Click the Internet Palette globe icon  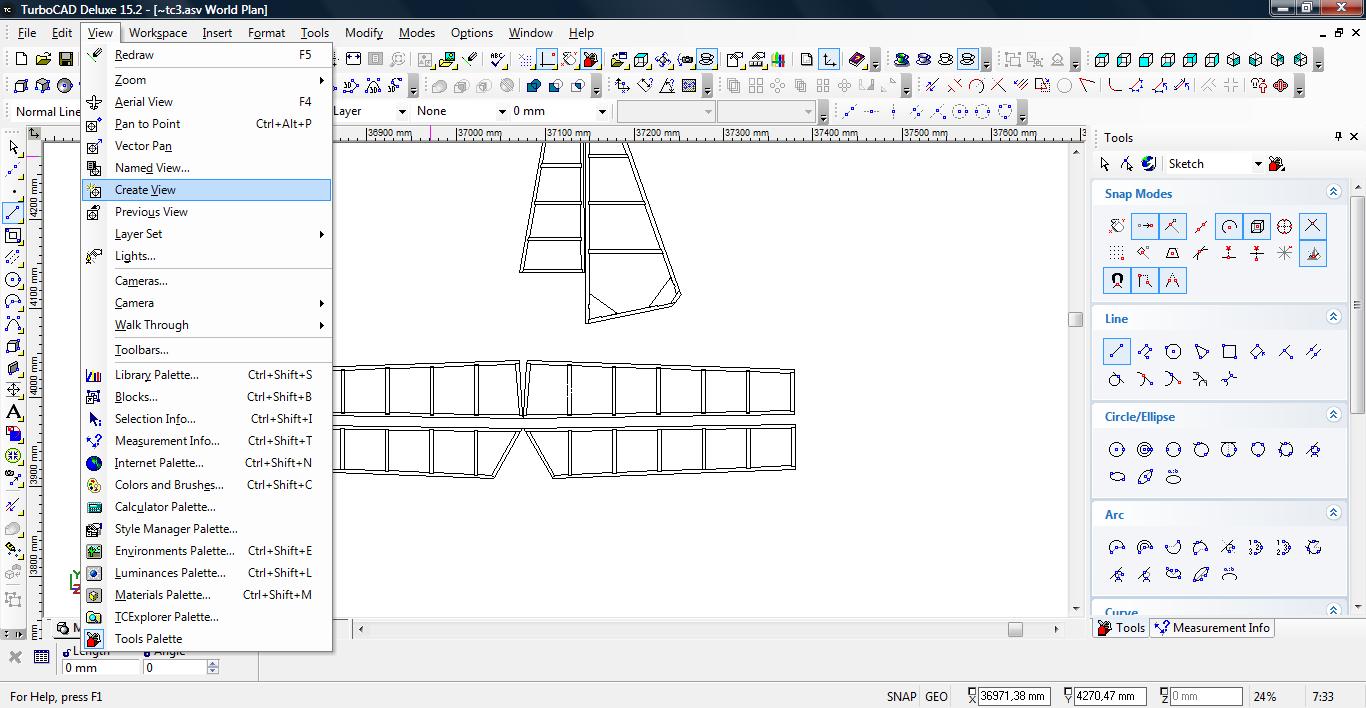tap(94, 463)
